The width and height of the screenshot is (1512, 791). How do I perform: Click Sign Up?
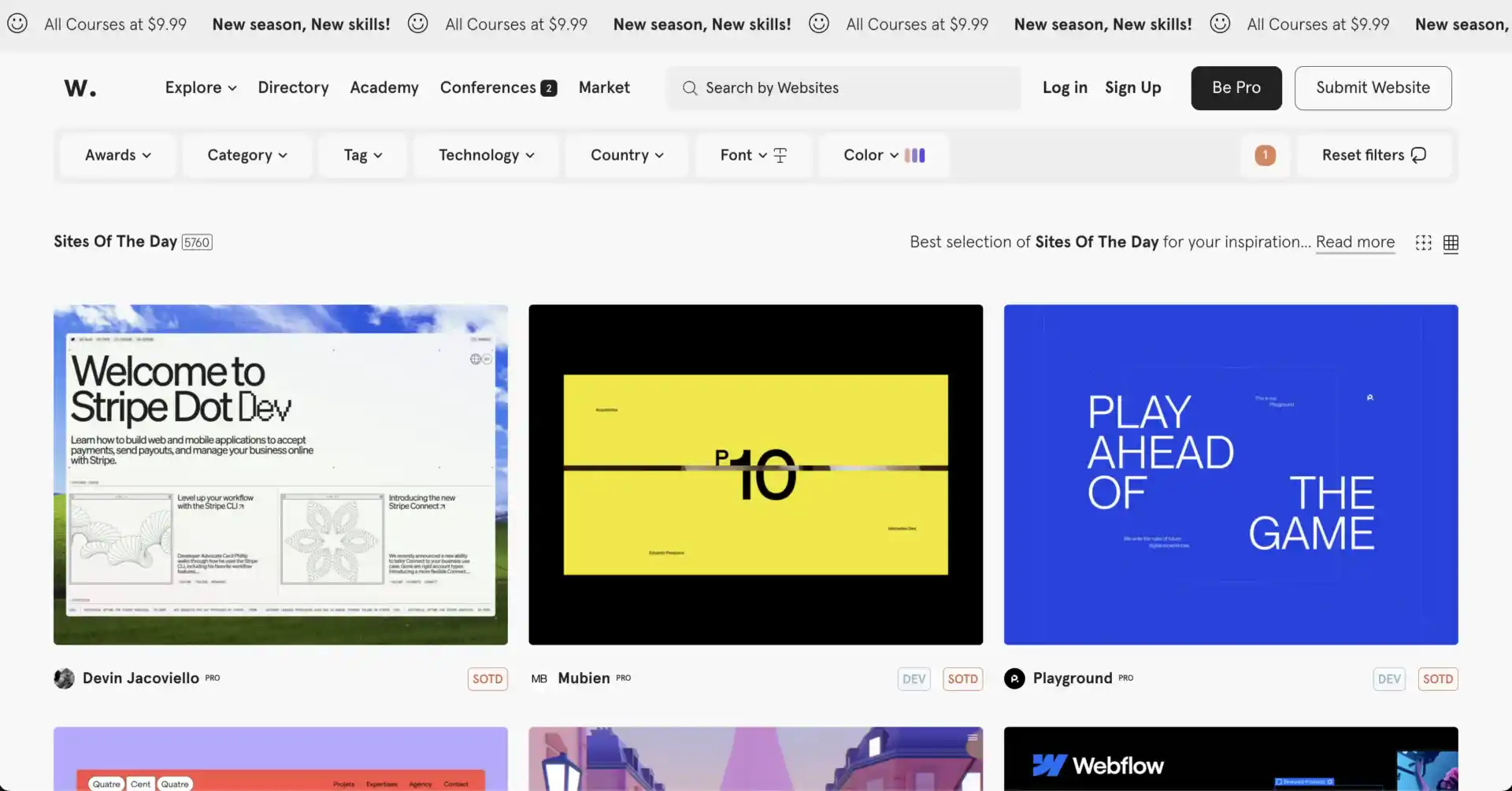(x=1132, y=88)
